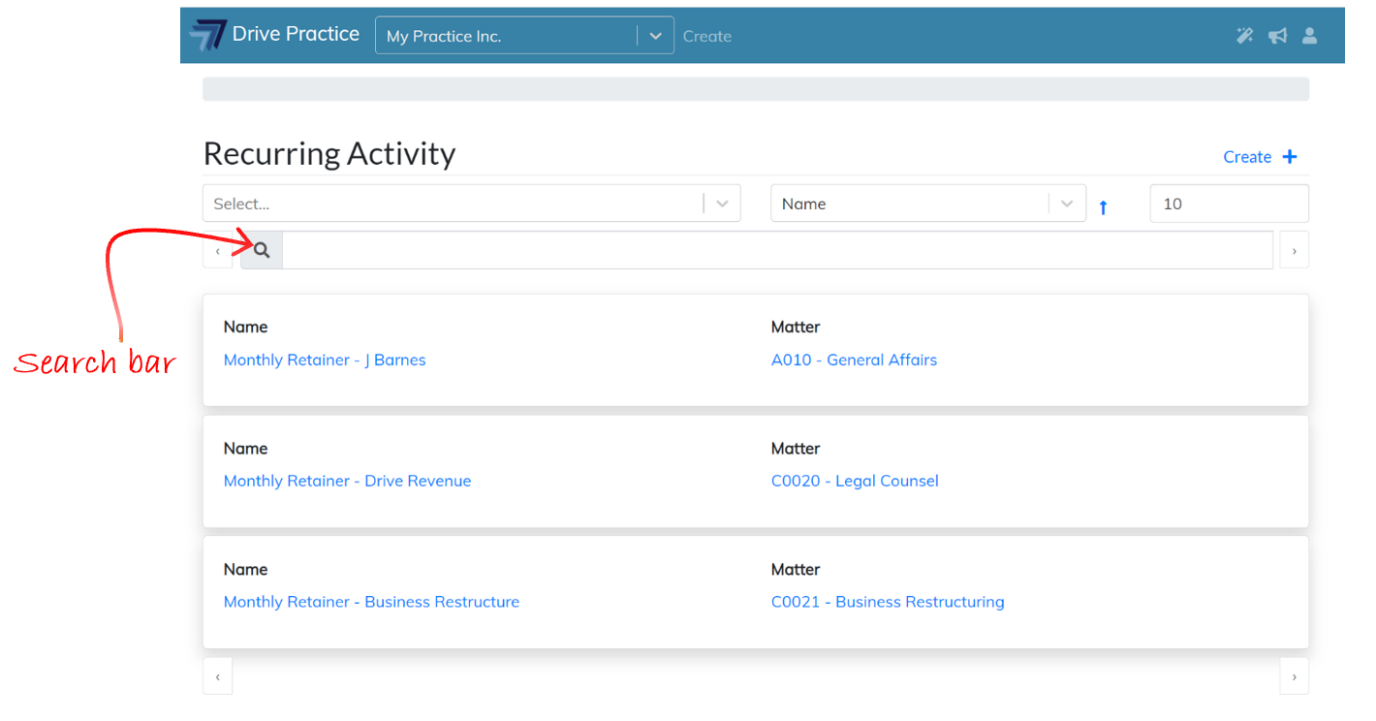Click the Drive Practice brand text

(x=296, y=34)
